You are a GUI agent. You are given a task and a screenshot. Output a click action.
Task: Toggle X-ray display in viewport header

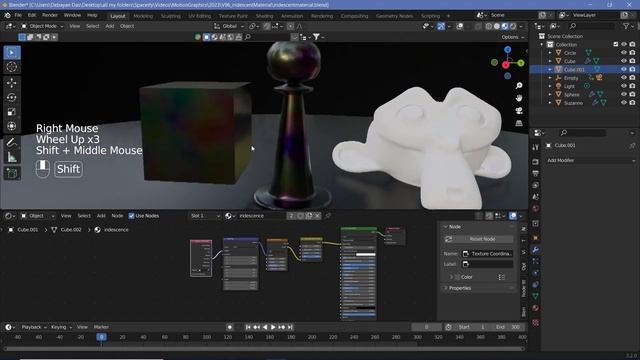(478, 26)
